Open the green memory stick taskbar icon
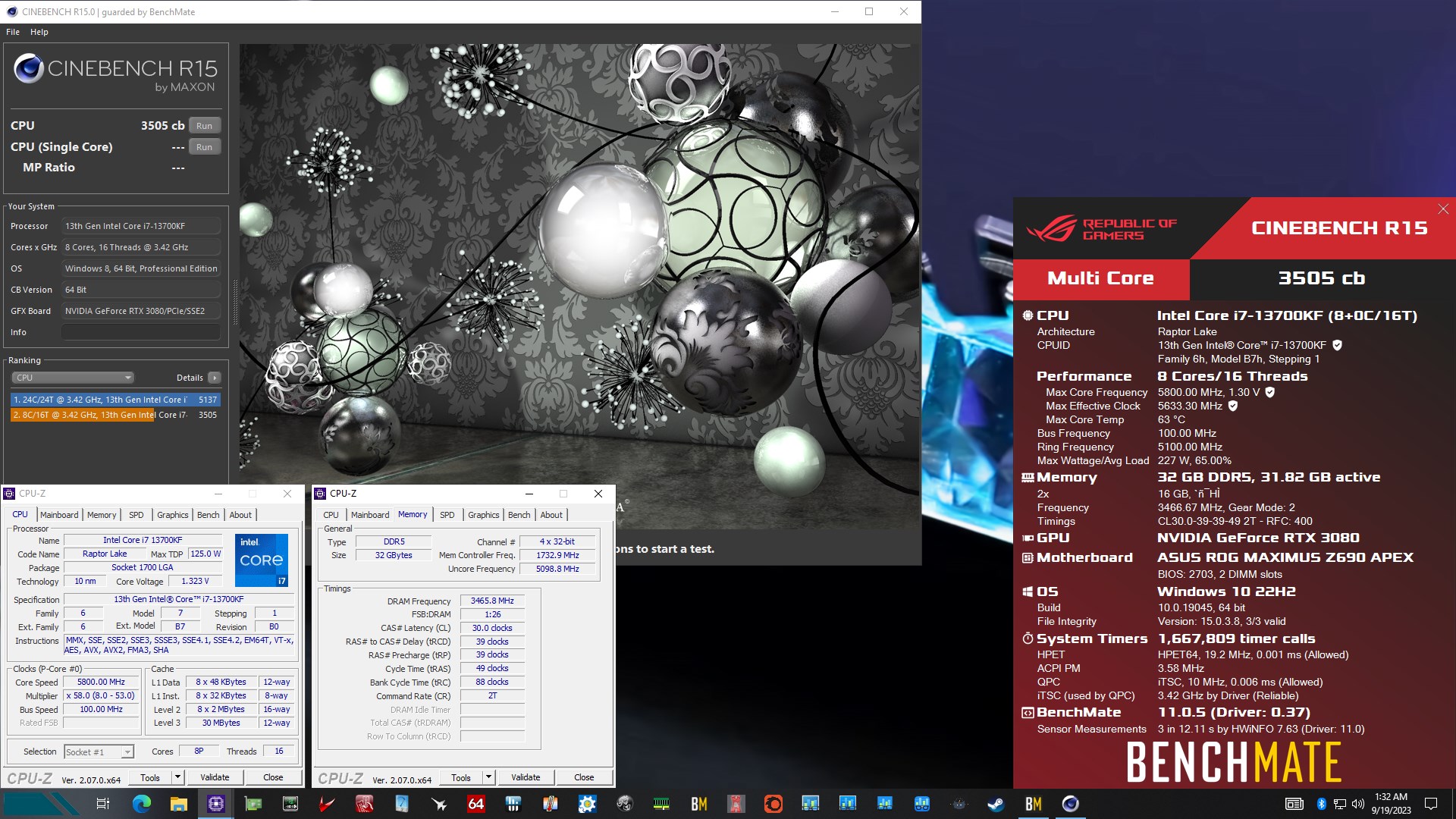The height and width of the screenshot is (819, 1456). click(661, 804)
